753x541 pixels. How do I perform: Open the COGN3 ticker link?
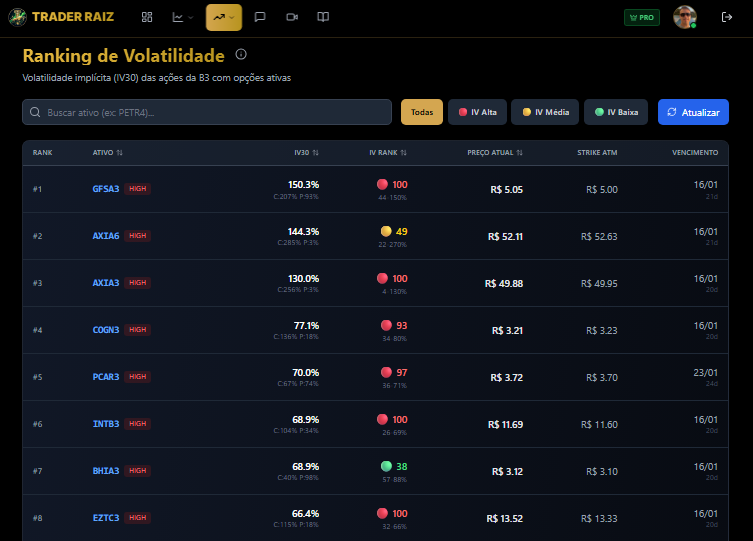(106, 330)
